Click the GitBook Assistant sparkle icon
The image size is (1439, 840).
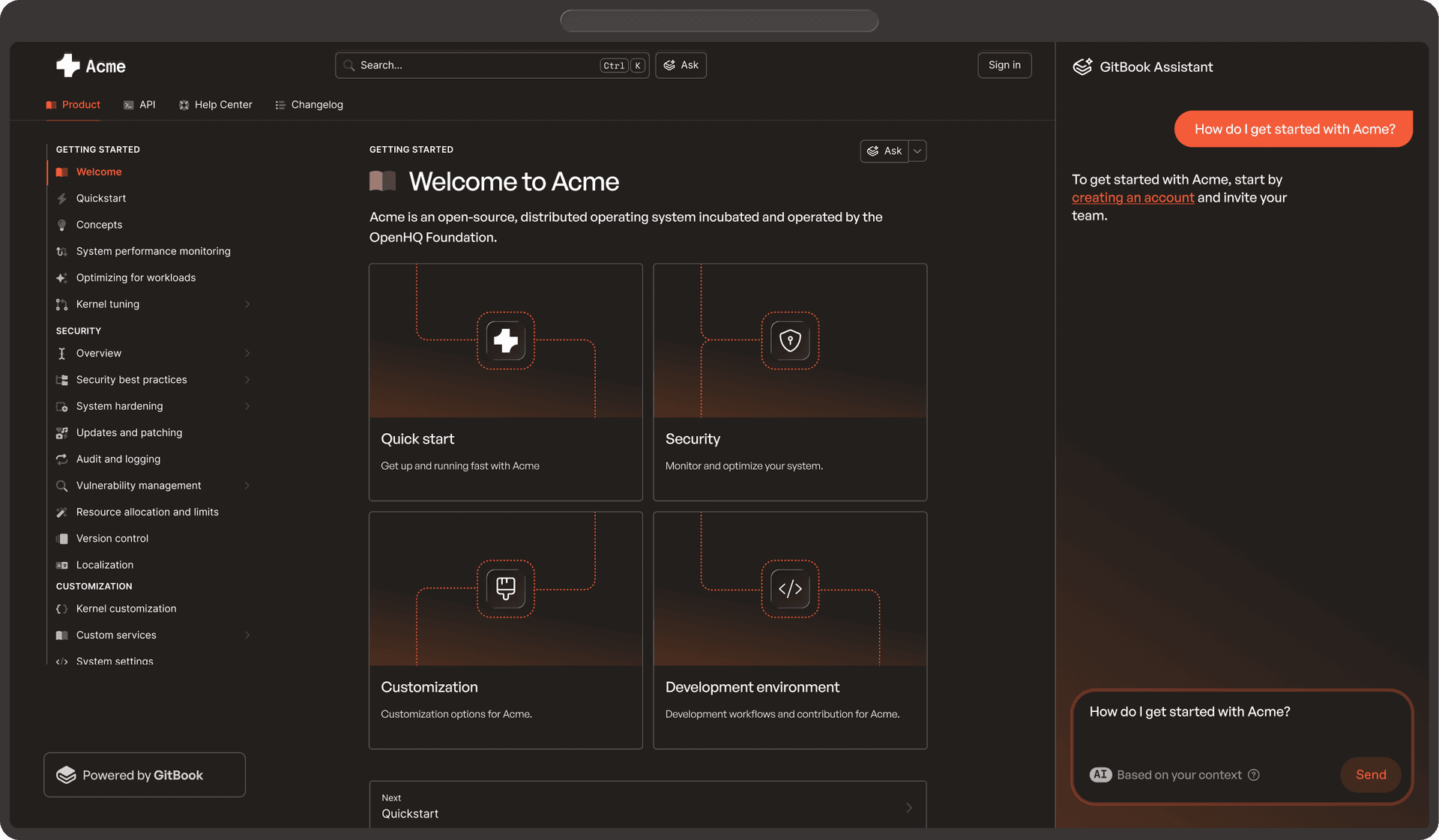pos(1082,67)
